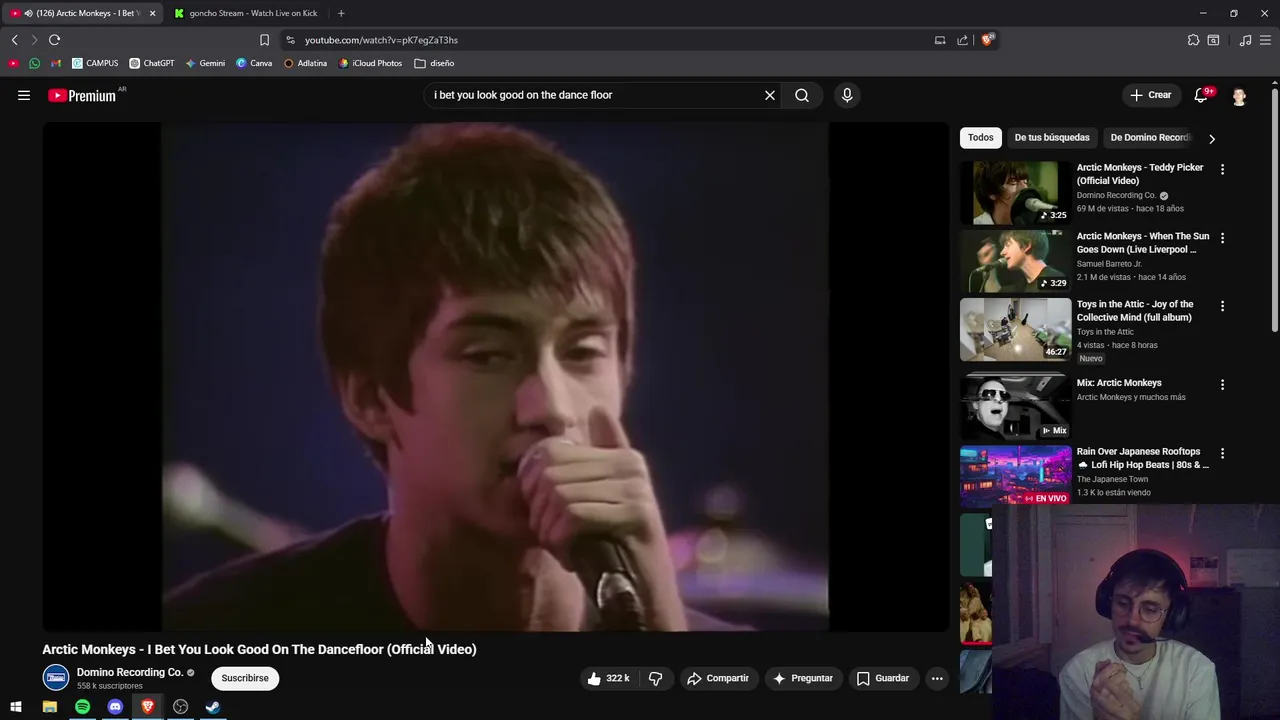Click the Preguntar AI button
1280x720 pixels.
tap(802, 678)
